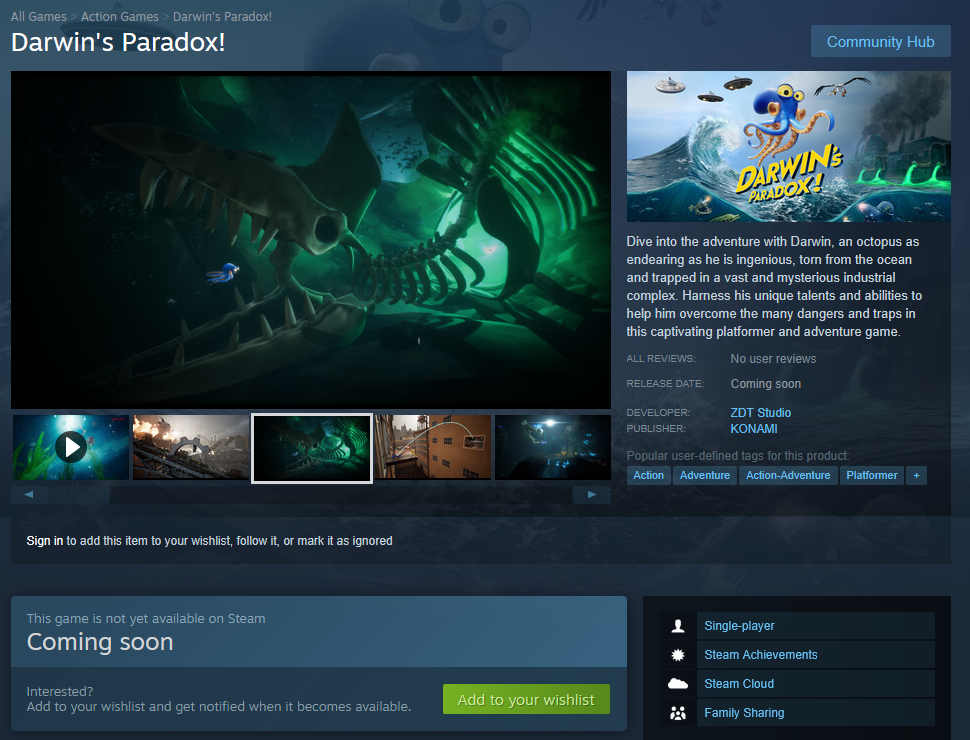Click the thumbnail strip scrollbar handle

click(79, 494)
